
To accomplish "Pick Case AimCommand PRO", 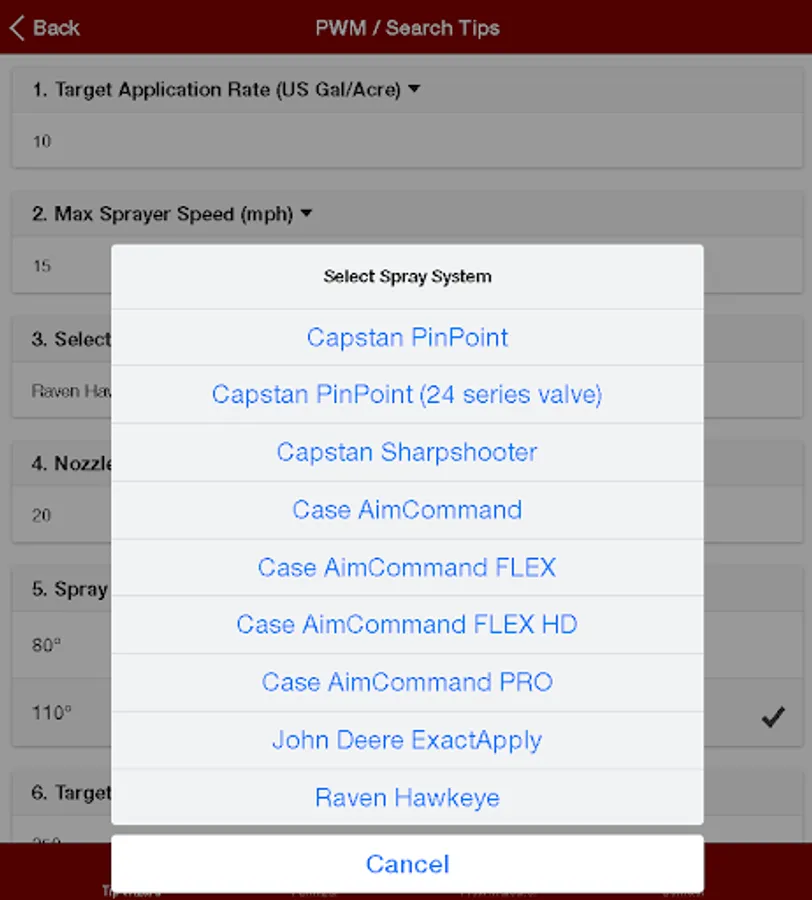I will point(407,683).
